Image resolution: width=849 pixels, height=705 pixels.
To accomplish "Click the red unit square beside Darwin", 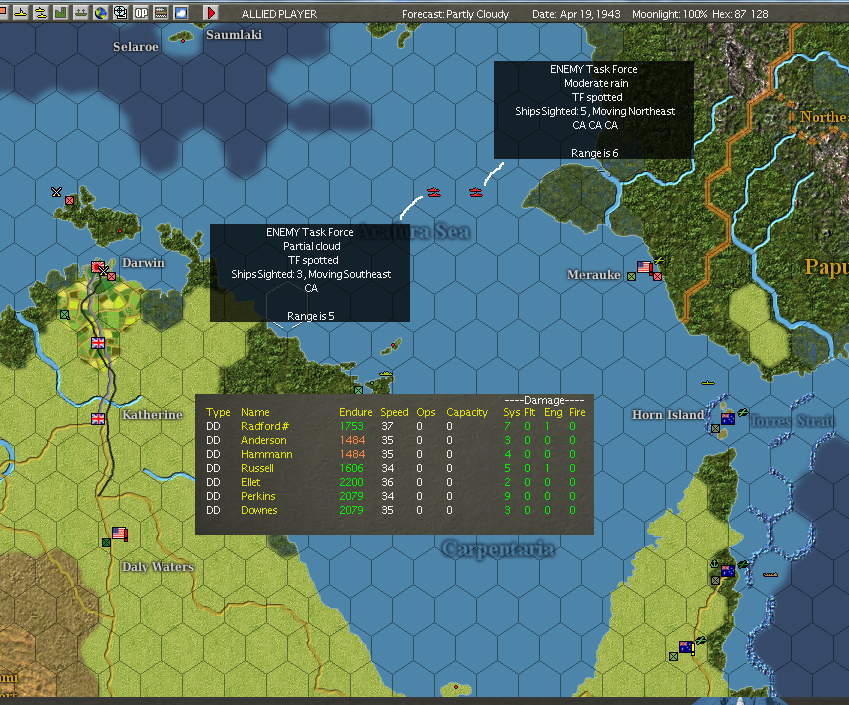I will [112, 276].
